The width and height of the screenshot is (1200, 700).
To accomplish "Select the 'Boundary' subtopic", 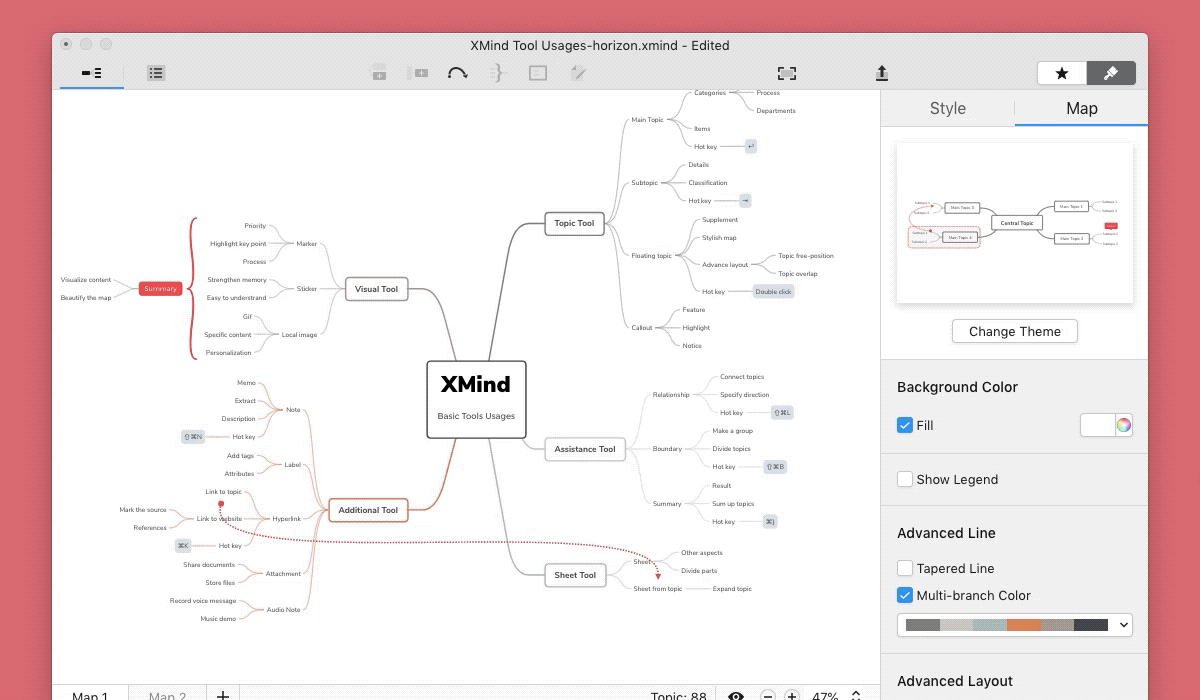I will [667, 448].
